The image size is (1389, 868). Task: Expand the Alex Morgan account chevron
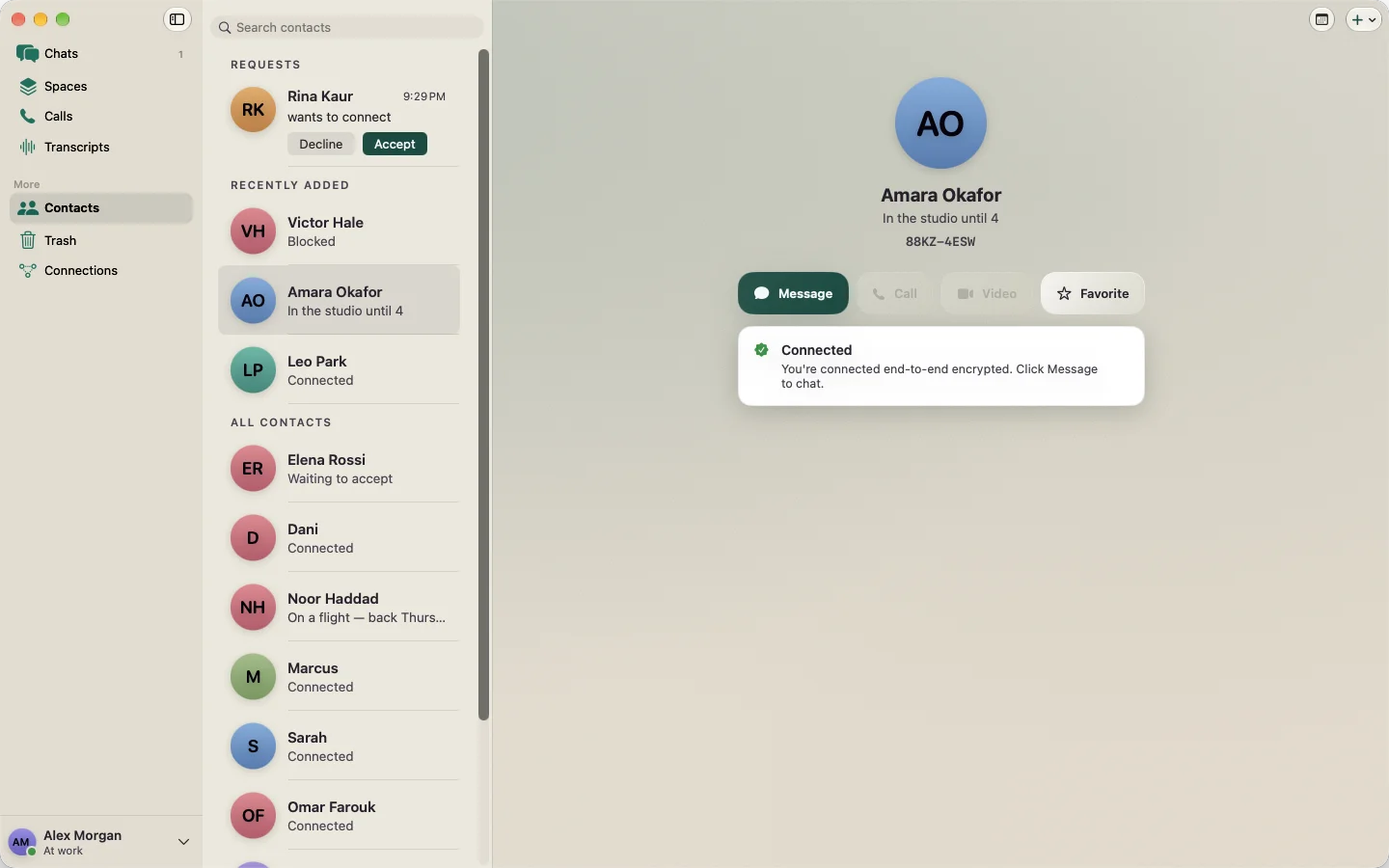point(183,842)
